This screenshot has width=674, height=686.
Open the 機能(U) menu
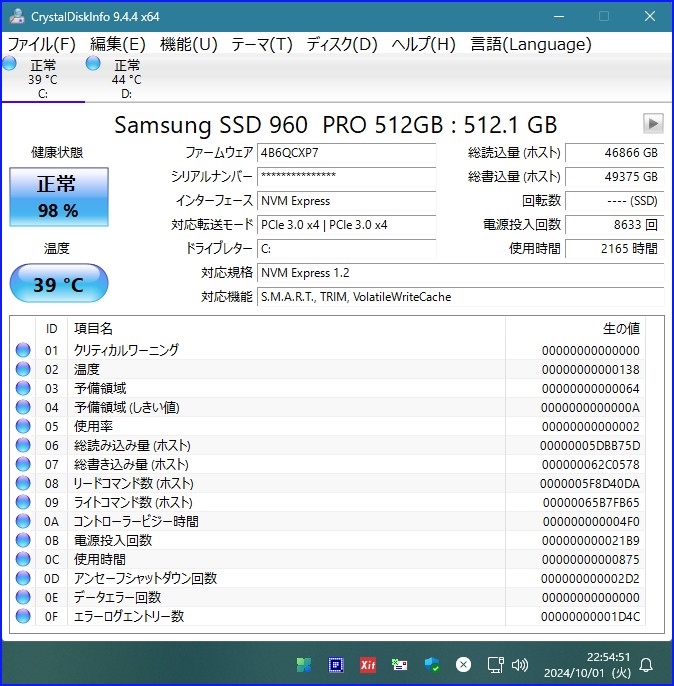(189, 44)
